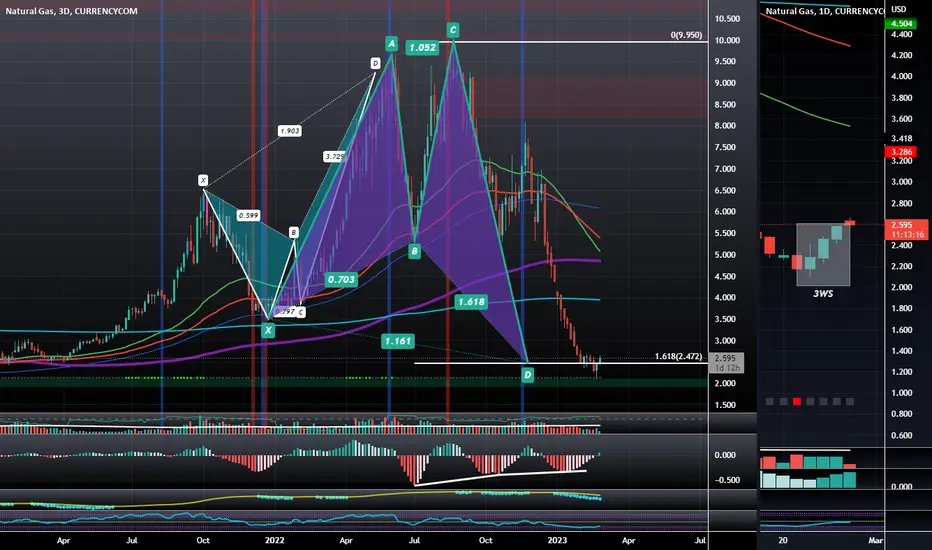Click the 'Natural Gas, 3D, CURRENCYCOM' chart title
932x550 pixels.
(x=71, y=11)
